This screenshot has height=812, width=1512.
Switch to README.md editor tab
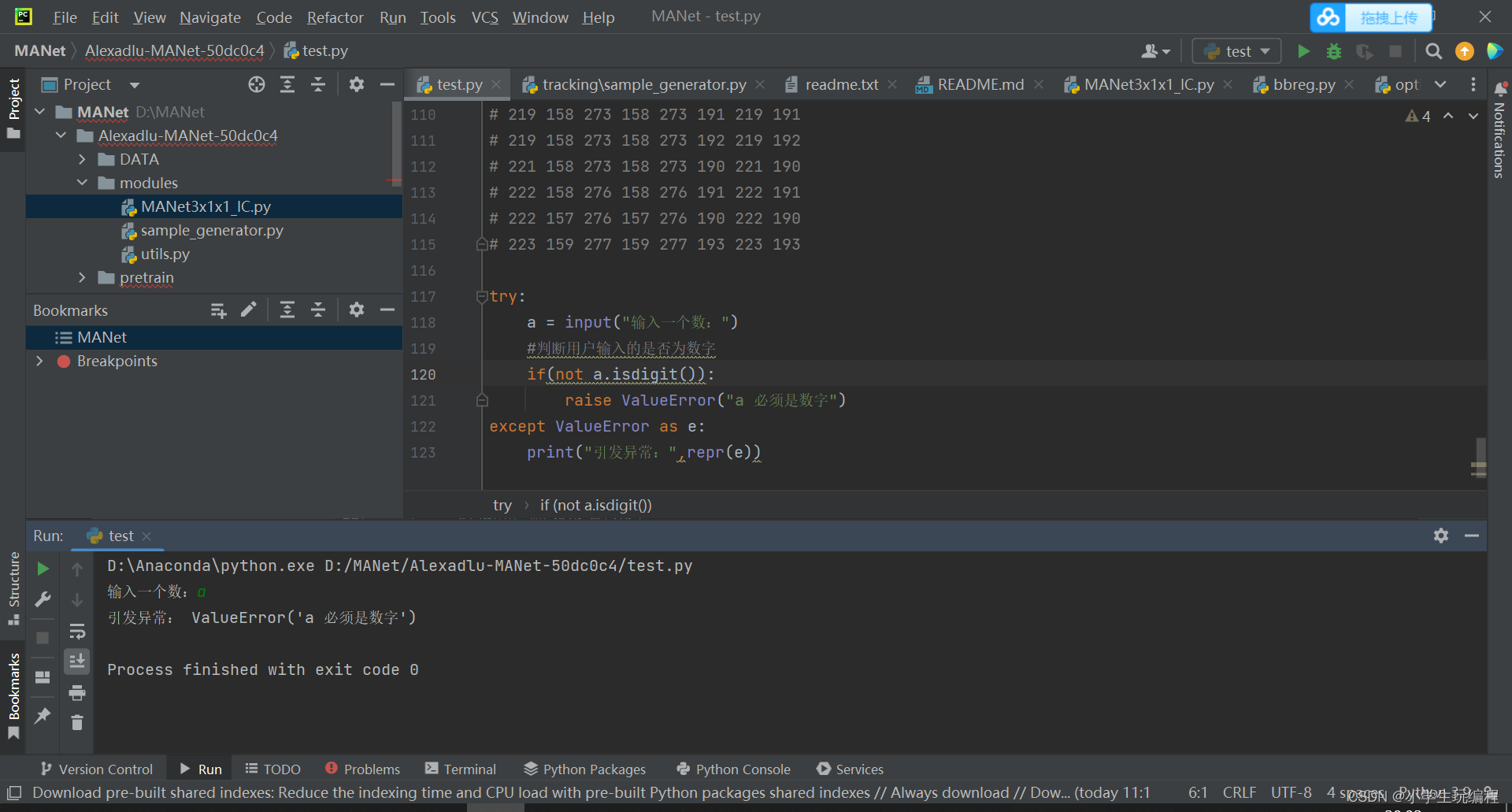[980, 84]
